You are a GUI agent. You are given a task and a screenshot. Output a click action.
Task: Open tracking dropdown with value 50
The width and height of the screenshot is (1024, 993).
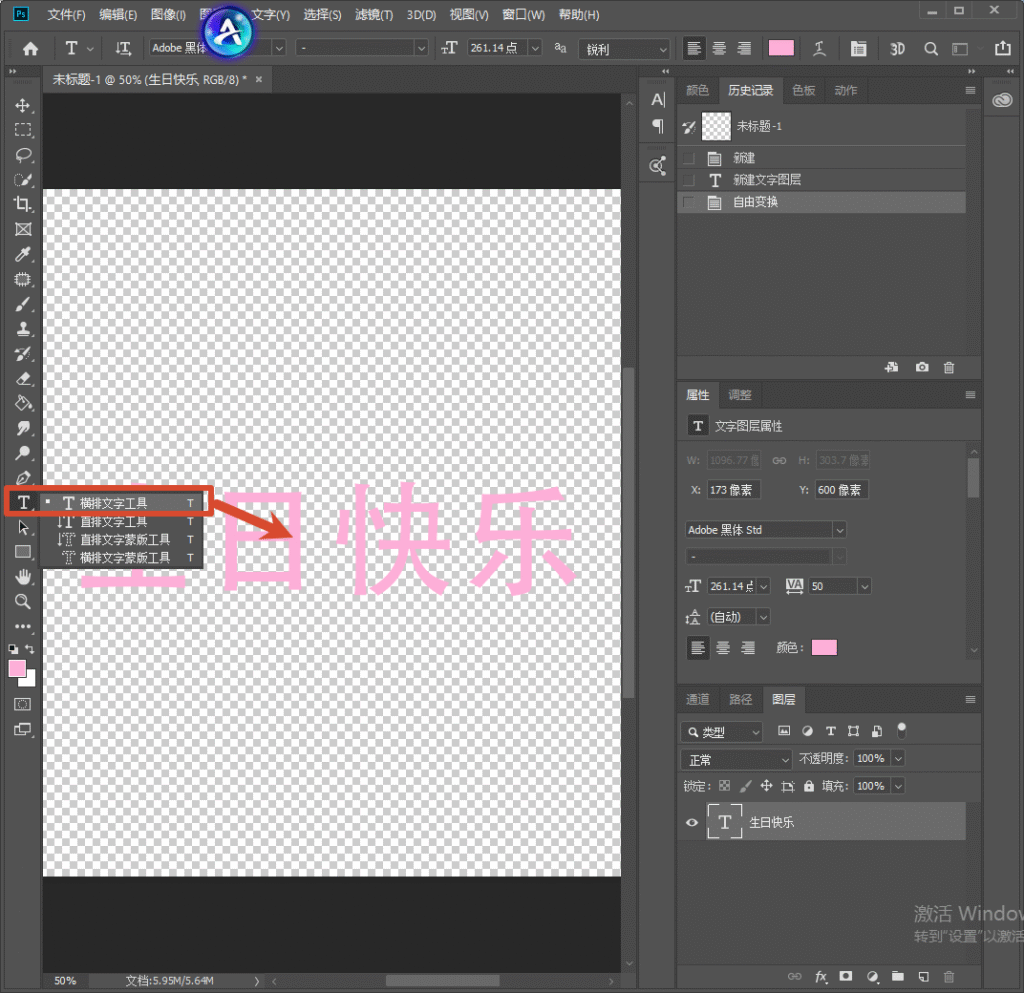(x=864, y=586)
